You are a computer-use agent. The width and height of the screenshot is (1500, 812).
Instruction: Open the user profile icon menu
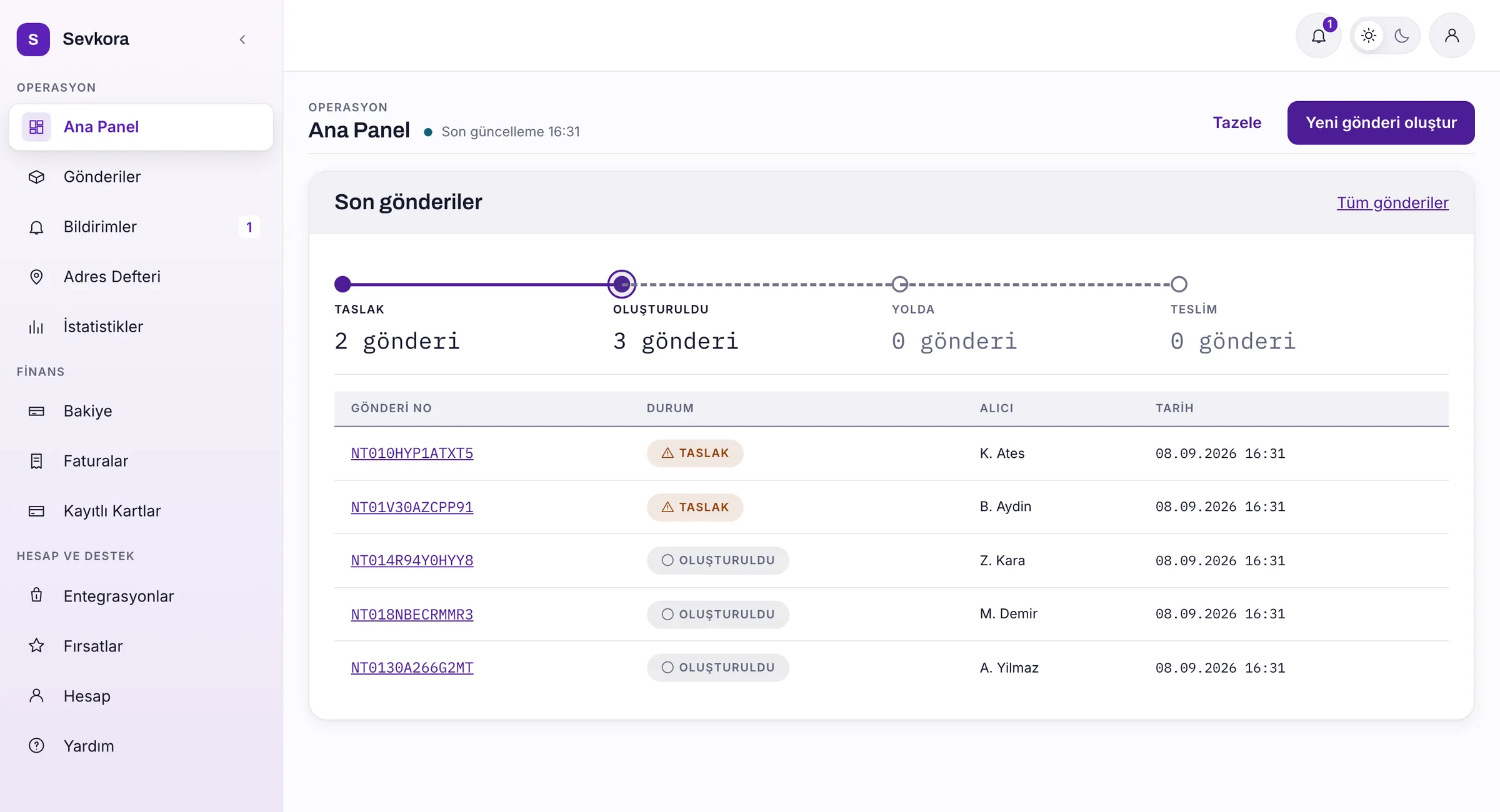pos(1452,36)
